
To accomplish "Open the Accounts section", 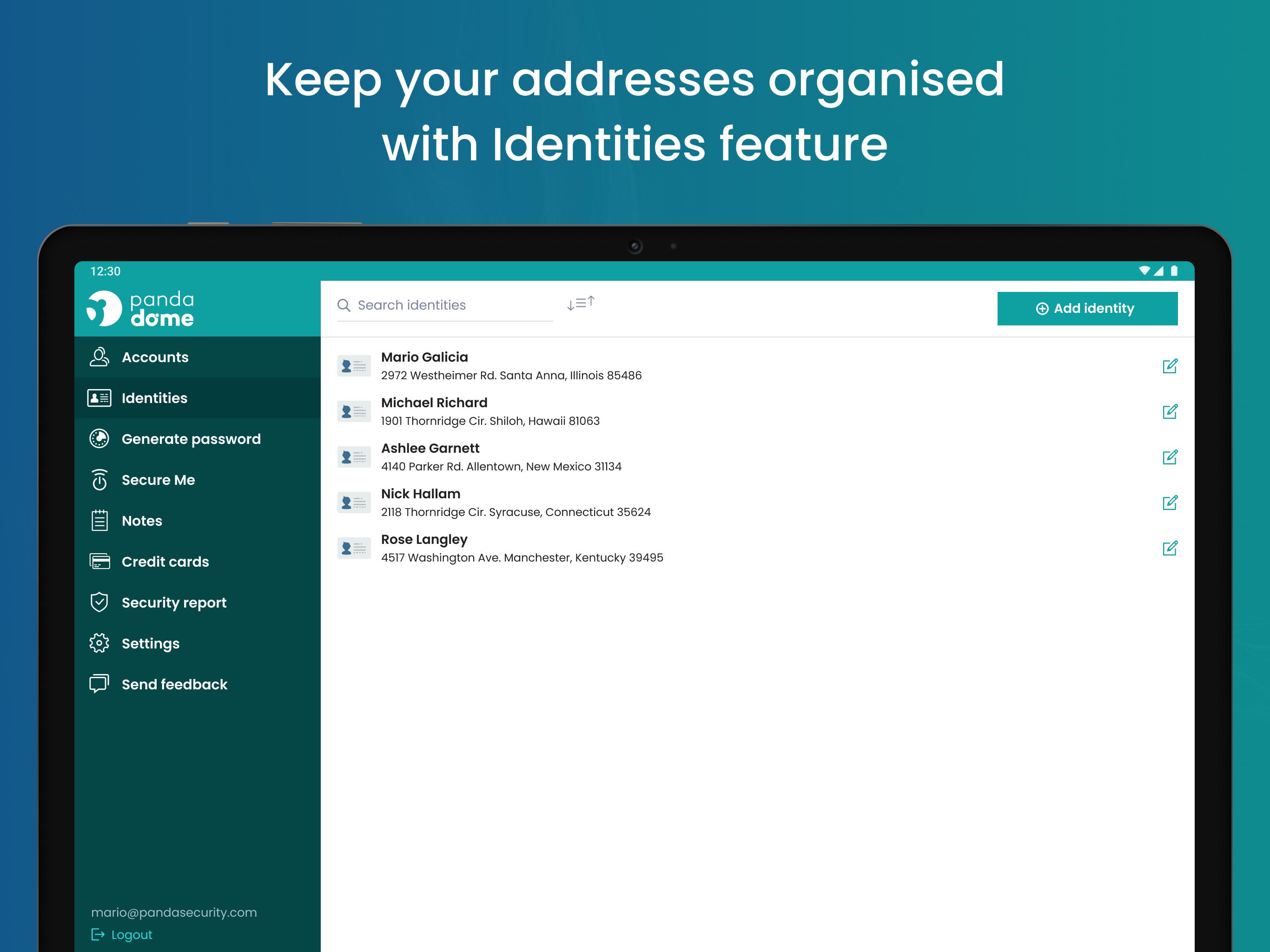I will point(198,357).
